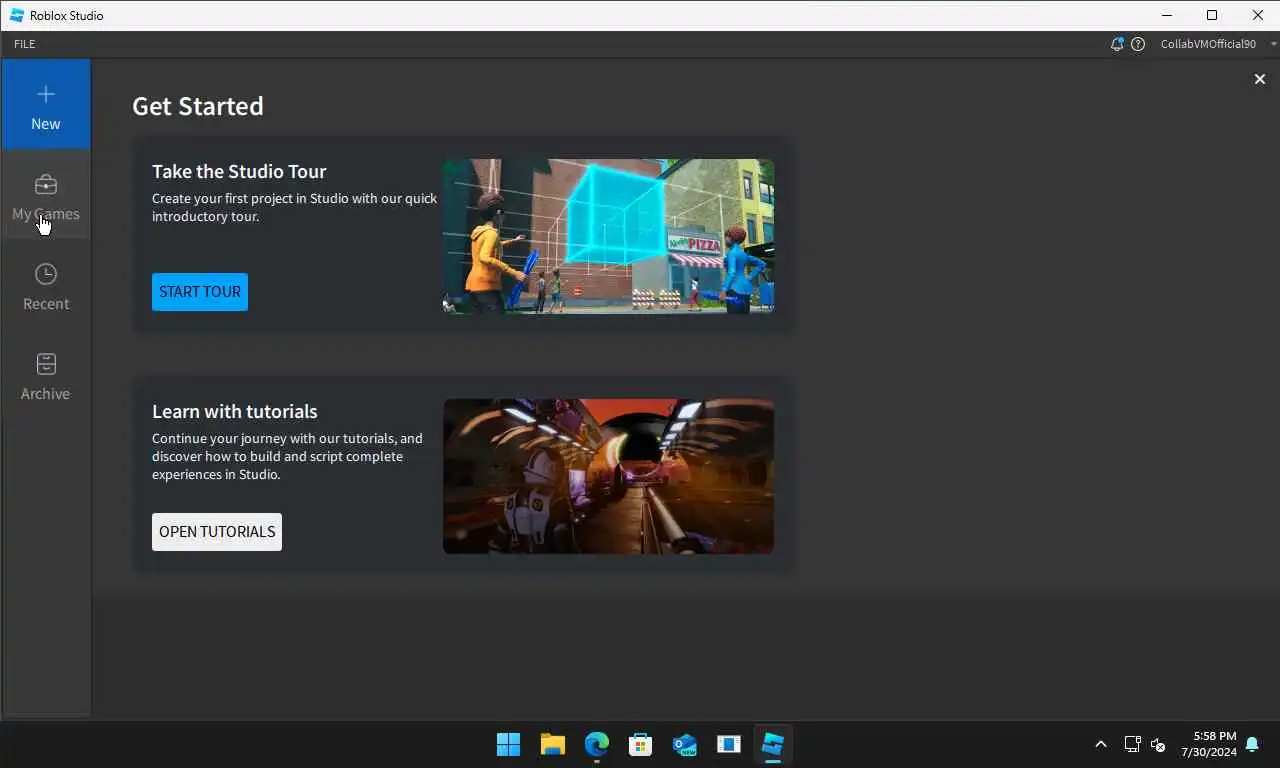Show hidden system tray icons

coord(1101,744)
